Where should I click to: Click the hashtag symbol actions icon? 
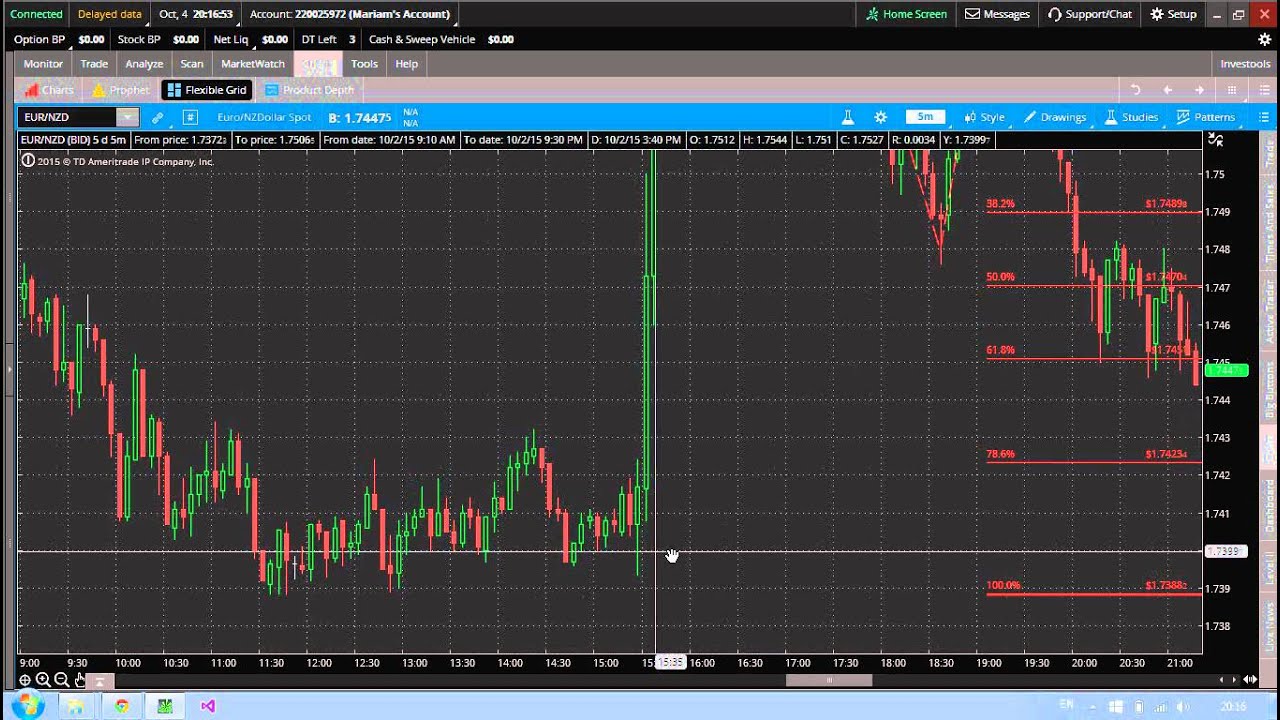(x=190, y=118)
